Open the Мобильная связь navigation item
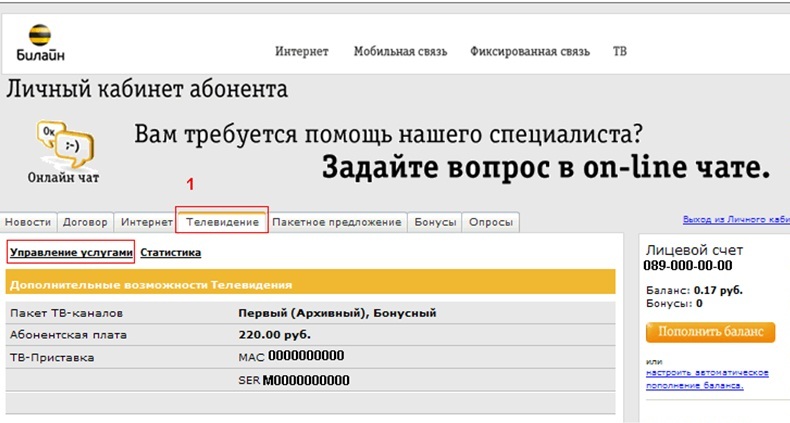 click(400, 51)
